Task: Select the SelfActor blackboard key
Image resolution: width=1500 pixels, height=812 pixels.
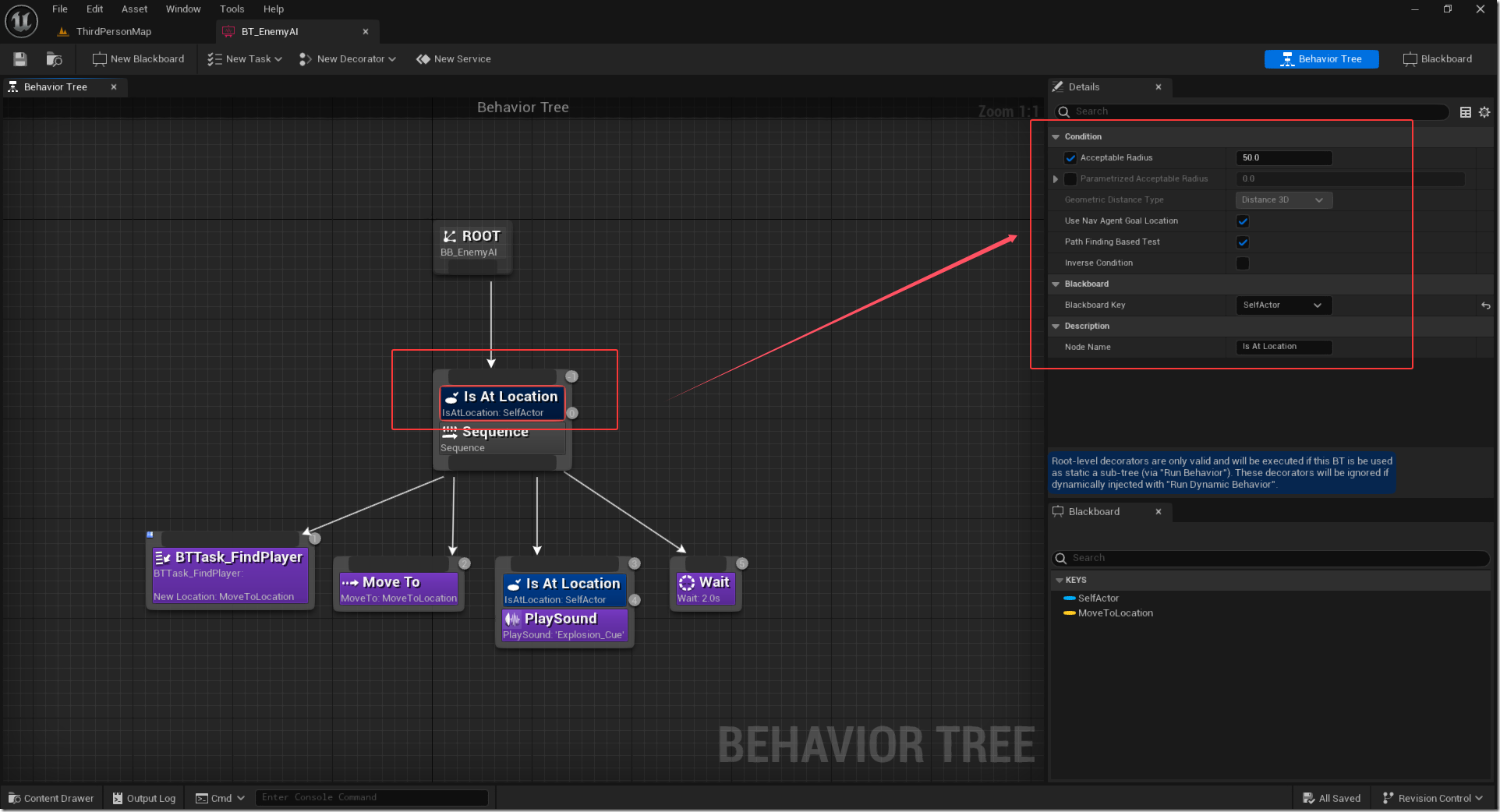Action: (x=1098, y=598)
